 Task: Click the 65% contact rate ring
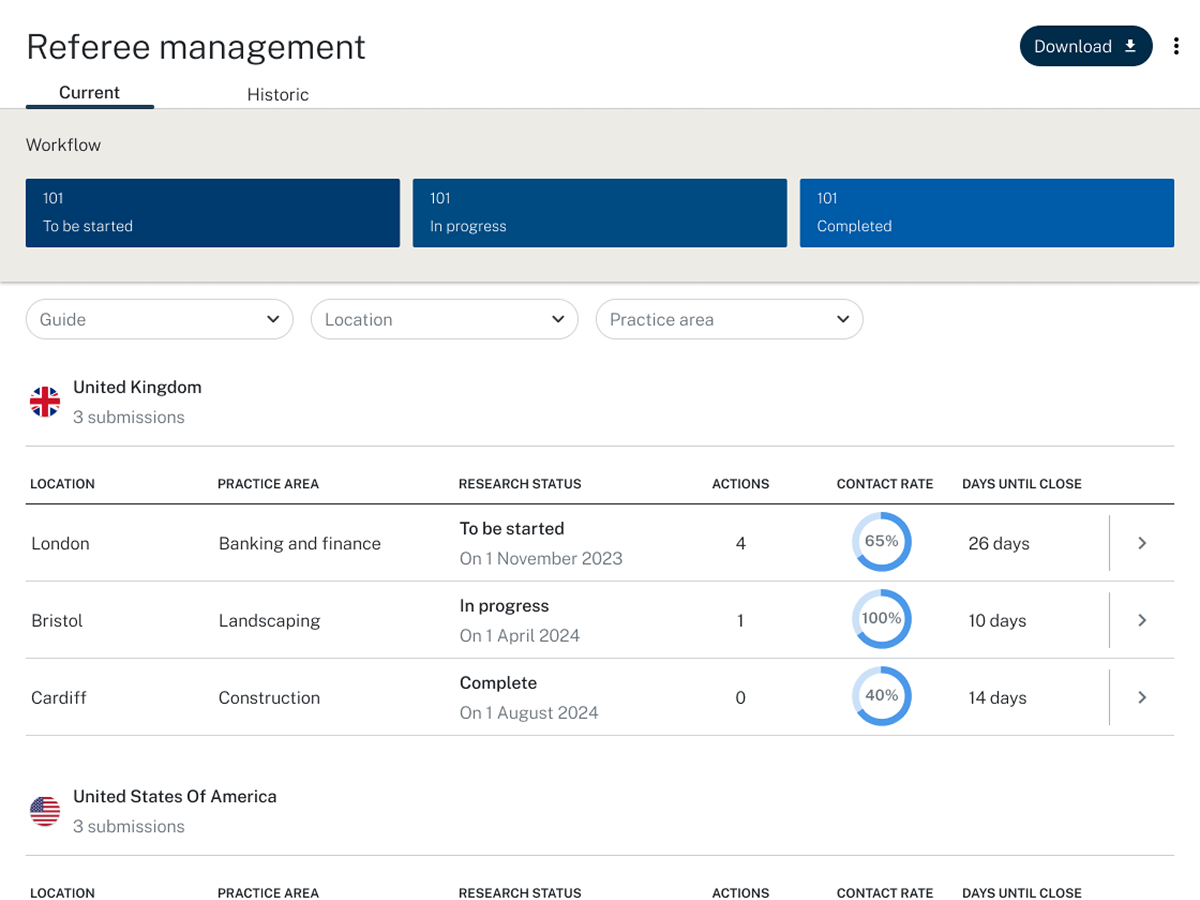881,542
